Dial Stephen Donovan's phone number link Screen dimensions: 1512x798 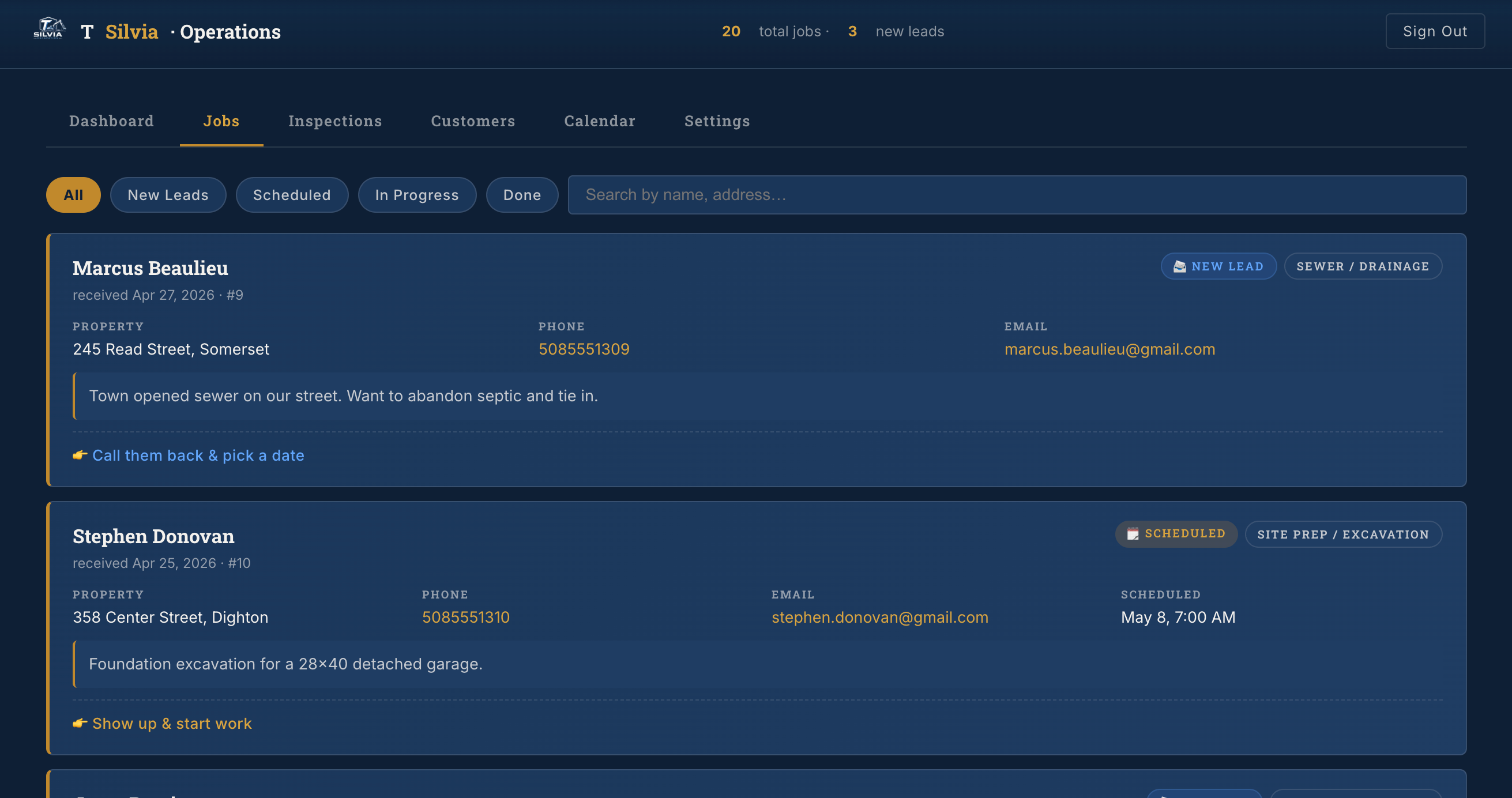pyautogui.click(x=465, y=618)
